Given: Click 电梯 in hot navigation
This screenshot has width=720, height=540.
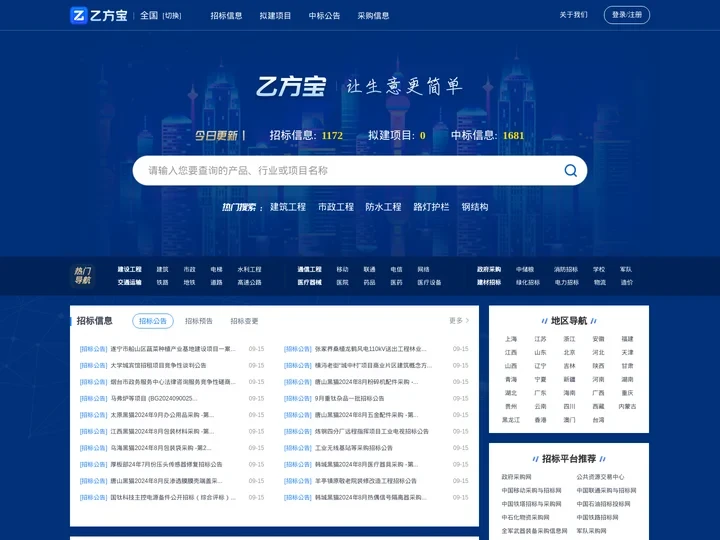Looking at the screenshot, I should (x=216, y=270).
